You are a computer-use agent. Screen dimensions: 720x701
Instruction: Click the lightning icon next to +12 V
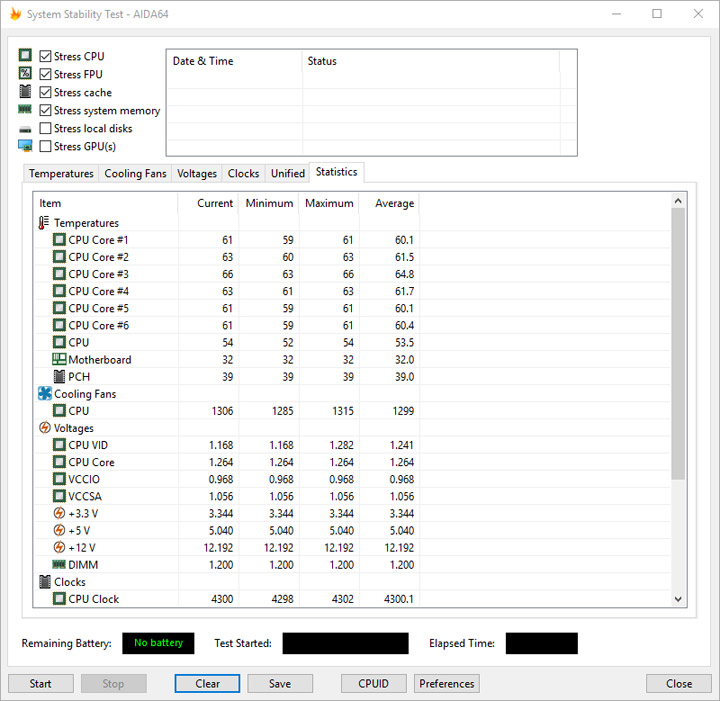click(x=59, y=547)
